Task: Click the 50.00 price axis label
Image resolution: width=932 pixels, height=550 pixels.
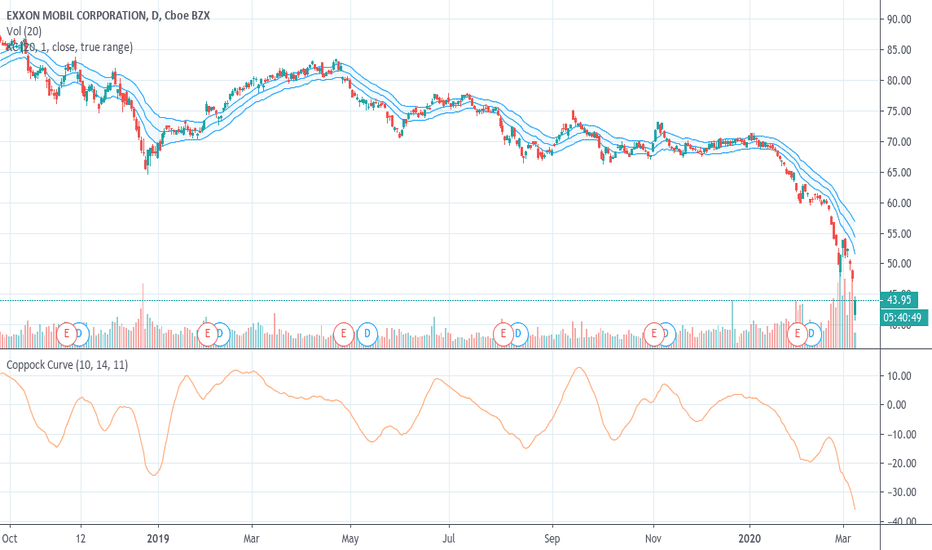Action: pos(899,263)
